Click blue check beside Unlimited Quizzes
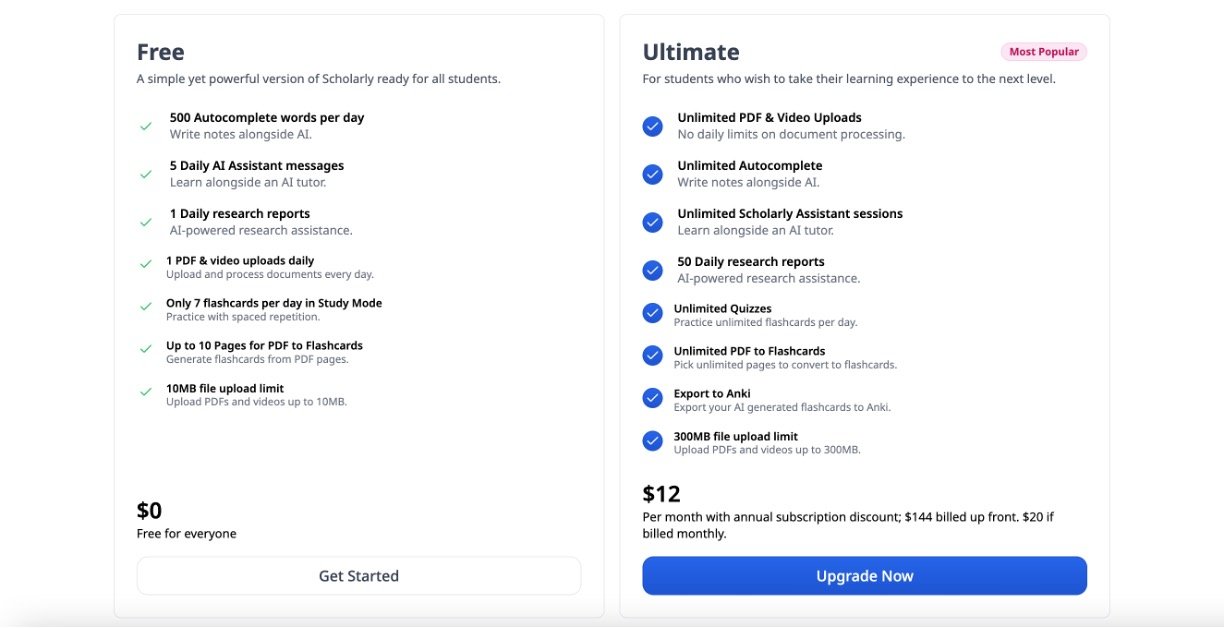Image resolution: width=1224 pixels, height=628 pixels. 653,313
